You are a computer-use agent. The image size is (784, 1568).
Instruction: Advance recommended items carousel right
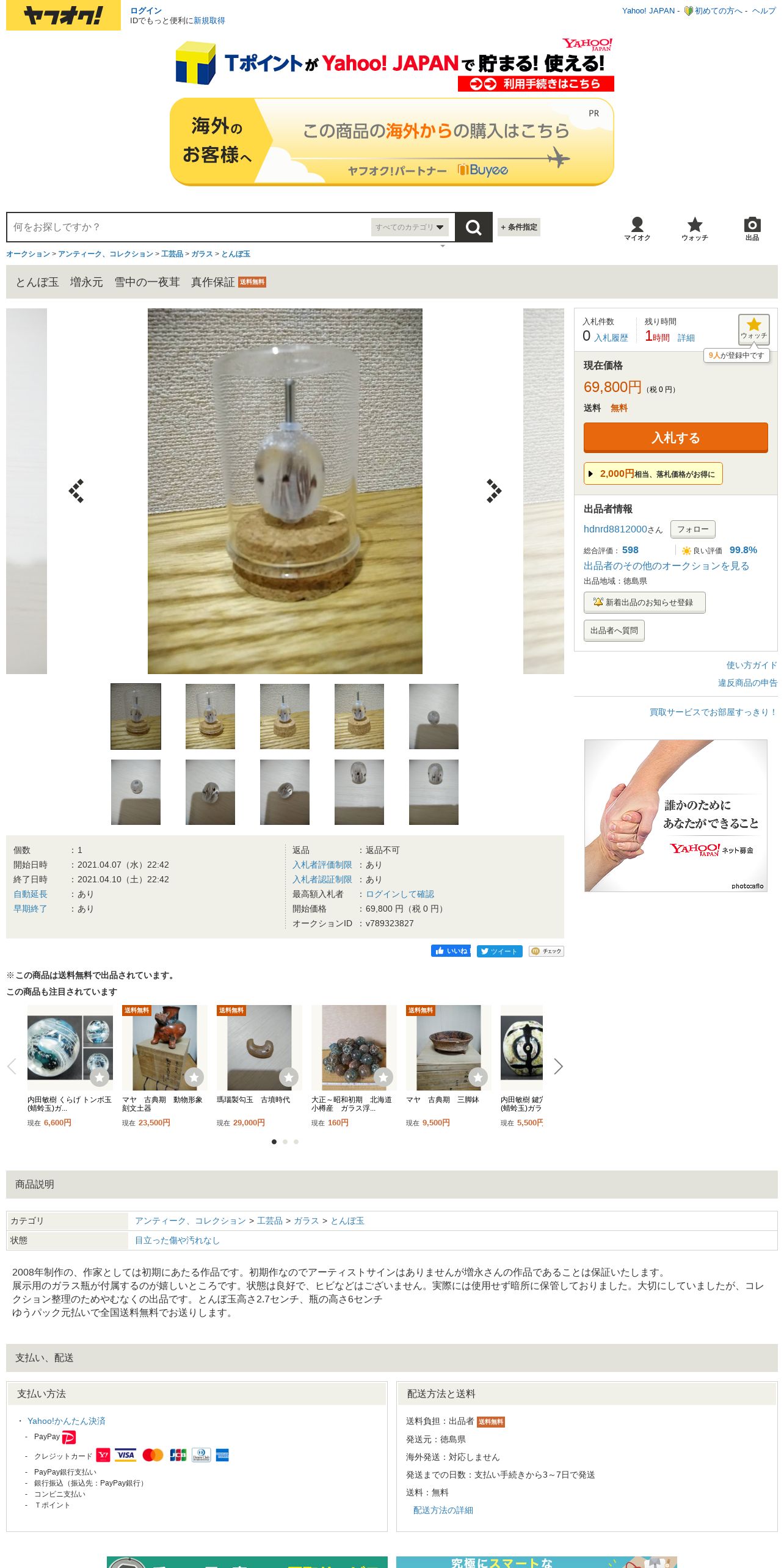[557, 1067]
